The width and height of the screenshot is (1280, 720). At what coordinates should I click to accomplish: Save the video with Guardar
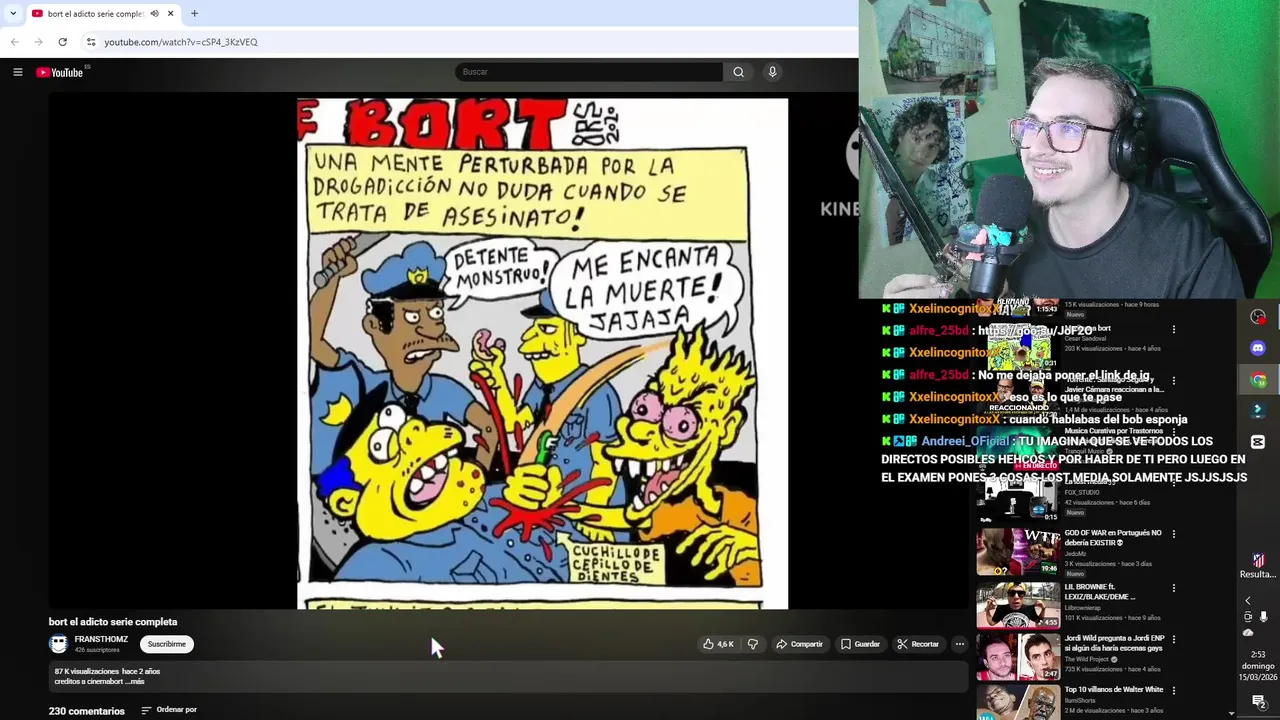(860, 644)
